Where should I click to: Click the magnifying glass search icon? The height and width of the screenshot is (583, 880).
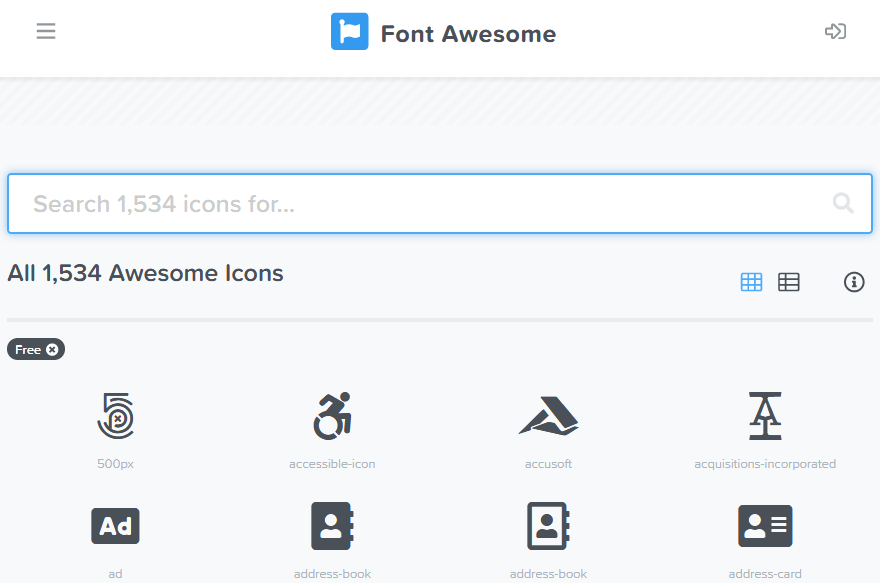click(x=843, y=203)
